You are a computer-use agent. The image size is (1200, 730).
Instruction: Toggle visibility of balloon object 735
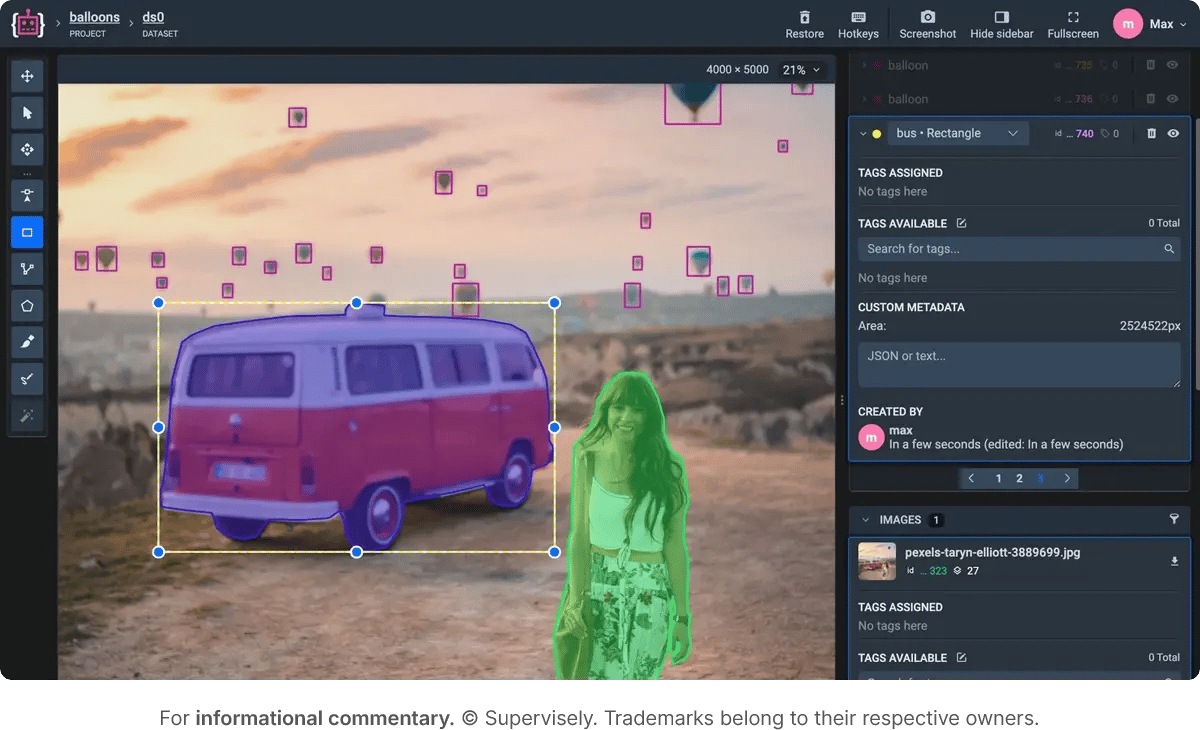pos(1172,65)
